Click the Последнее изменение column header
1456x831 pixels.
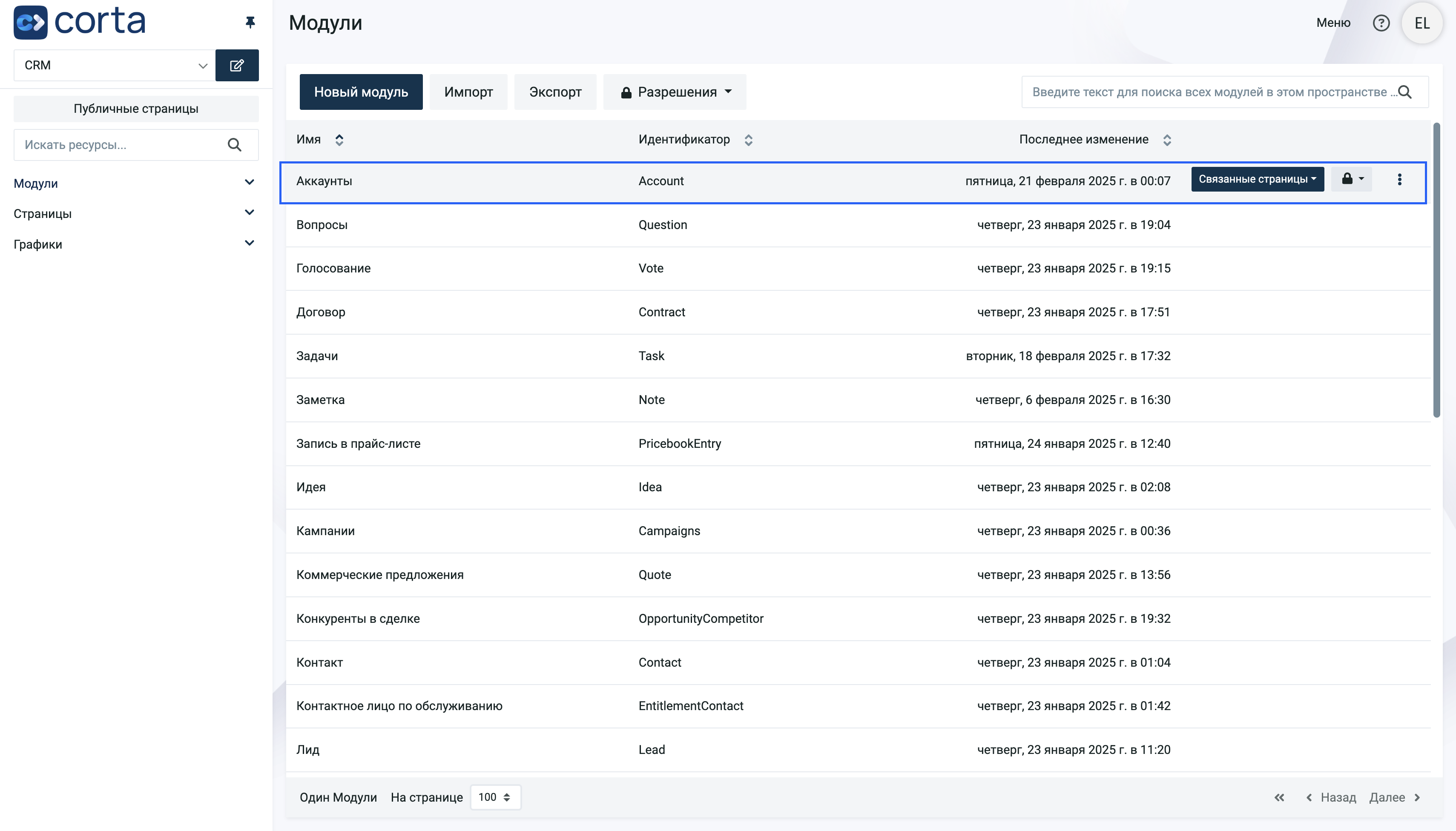click(x=1083, y=140)
